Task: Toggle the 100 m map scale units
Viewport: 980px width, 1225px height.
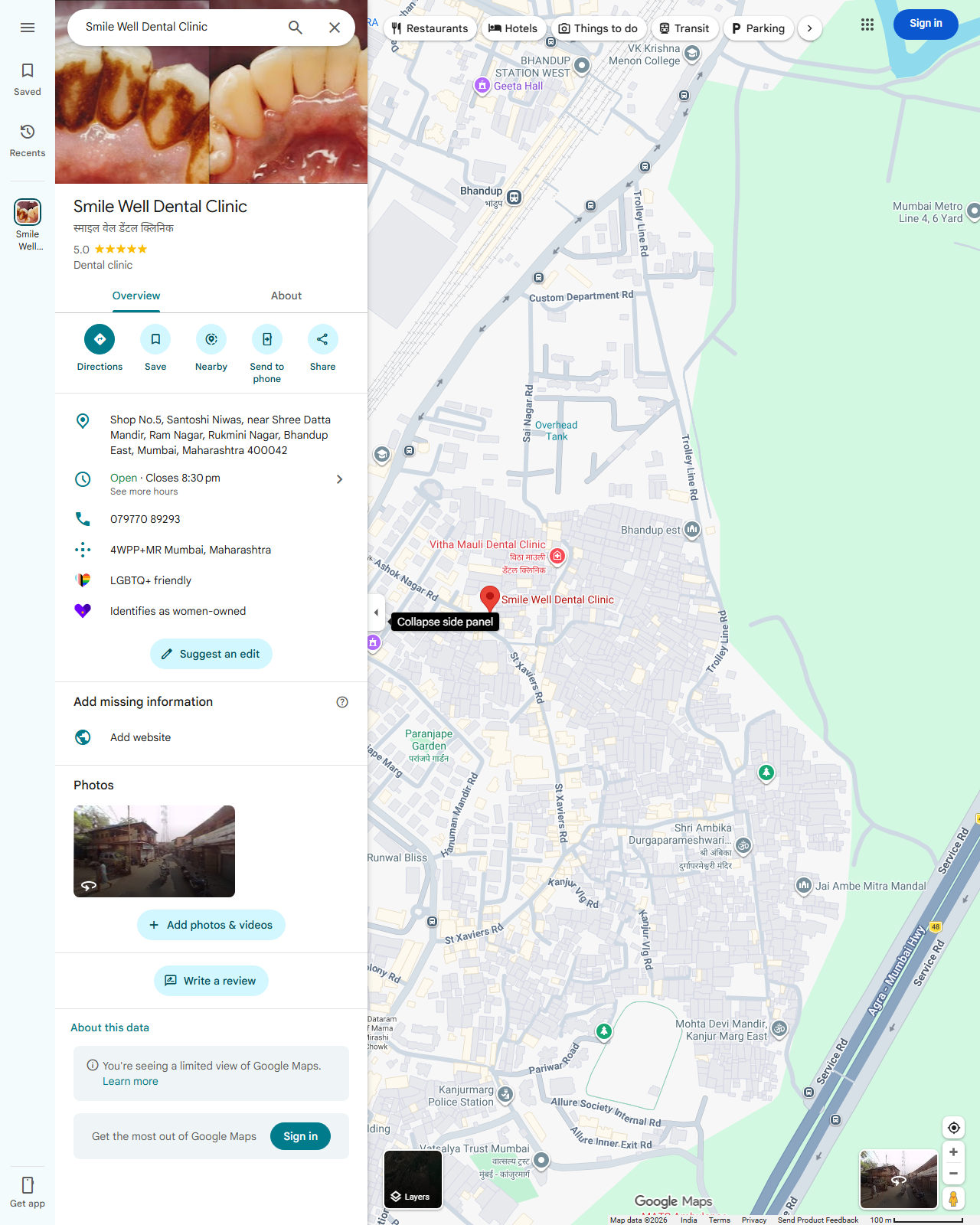Action: click(x=916, y=1220)
